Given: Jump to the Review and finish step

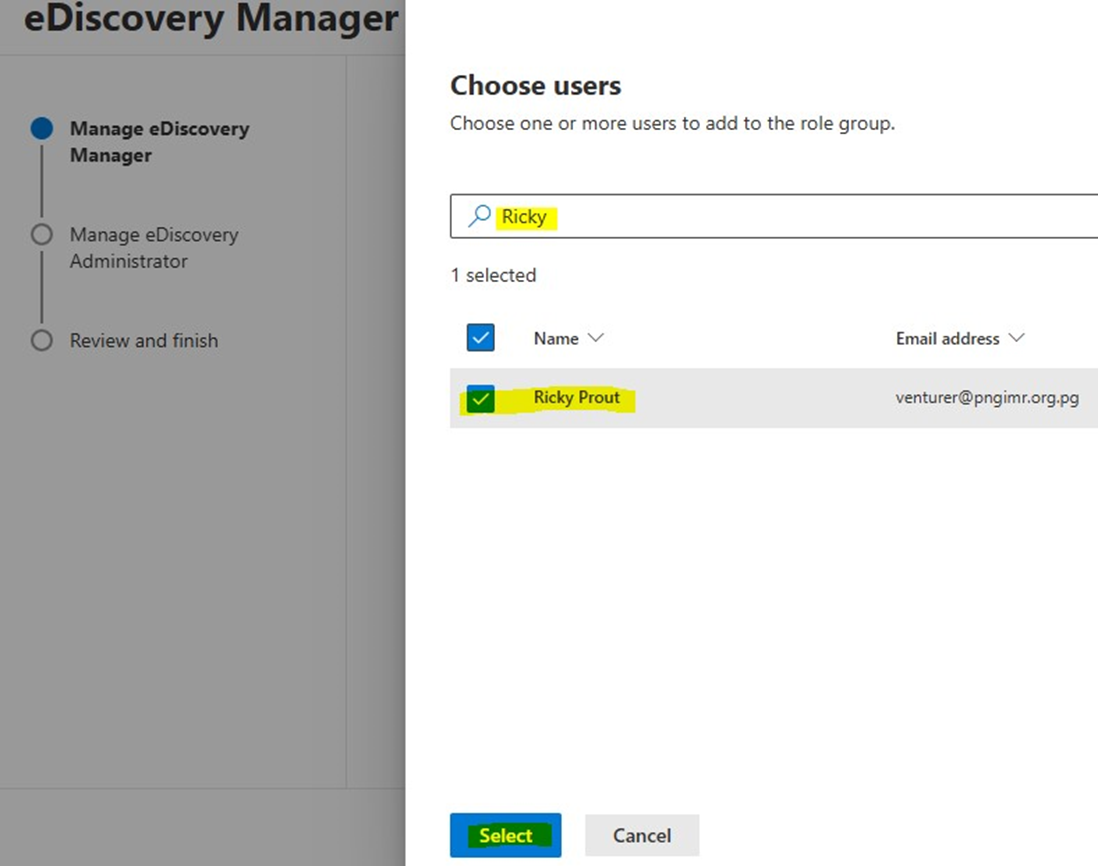Looking at the screenshot, I should click(144, 341).
